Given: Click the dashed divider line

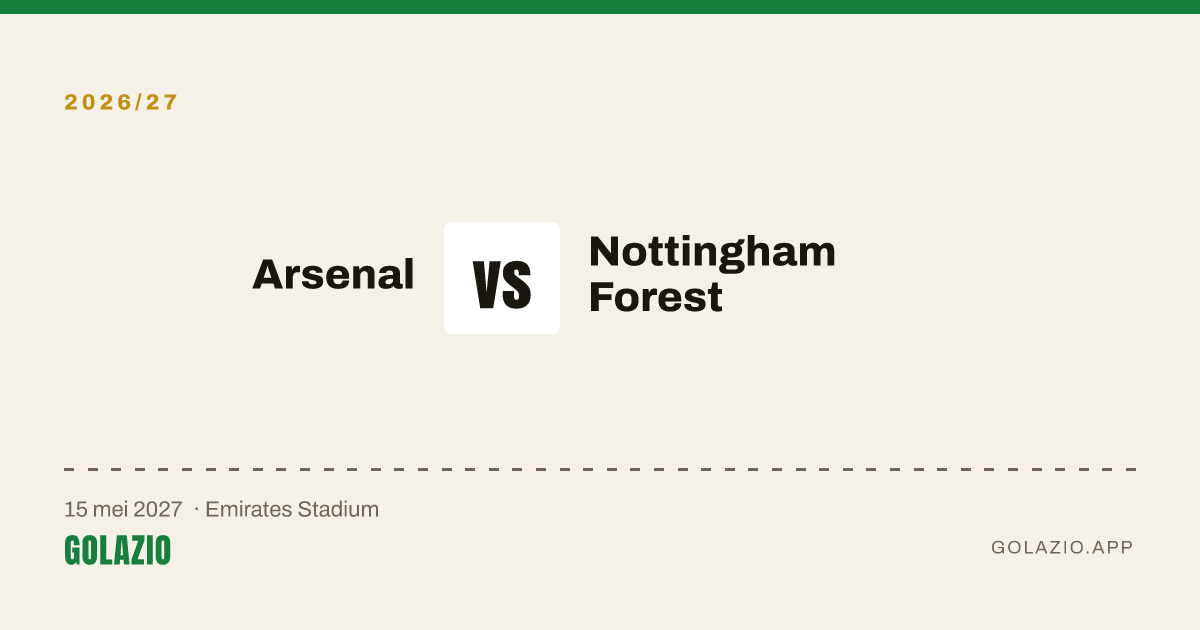Looking at the screenshot, I should click(600, 469).
